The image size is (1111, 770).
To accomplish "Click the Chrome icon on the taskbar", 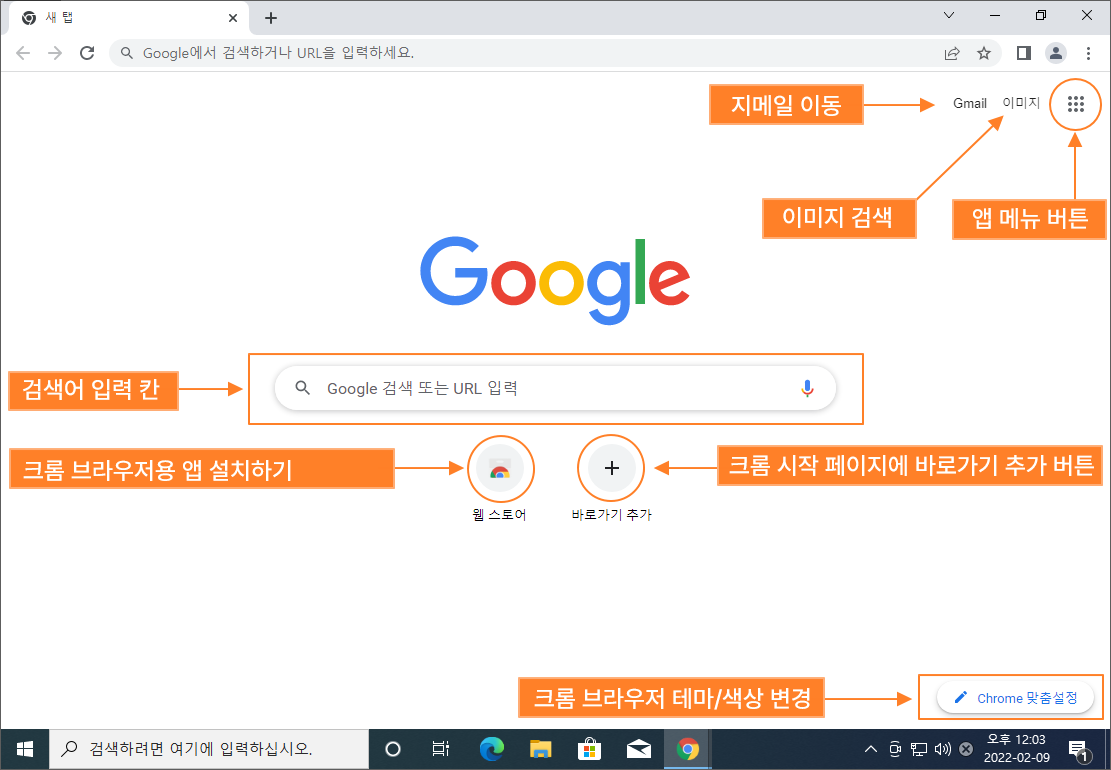I will [x=687, y=749].
